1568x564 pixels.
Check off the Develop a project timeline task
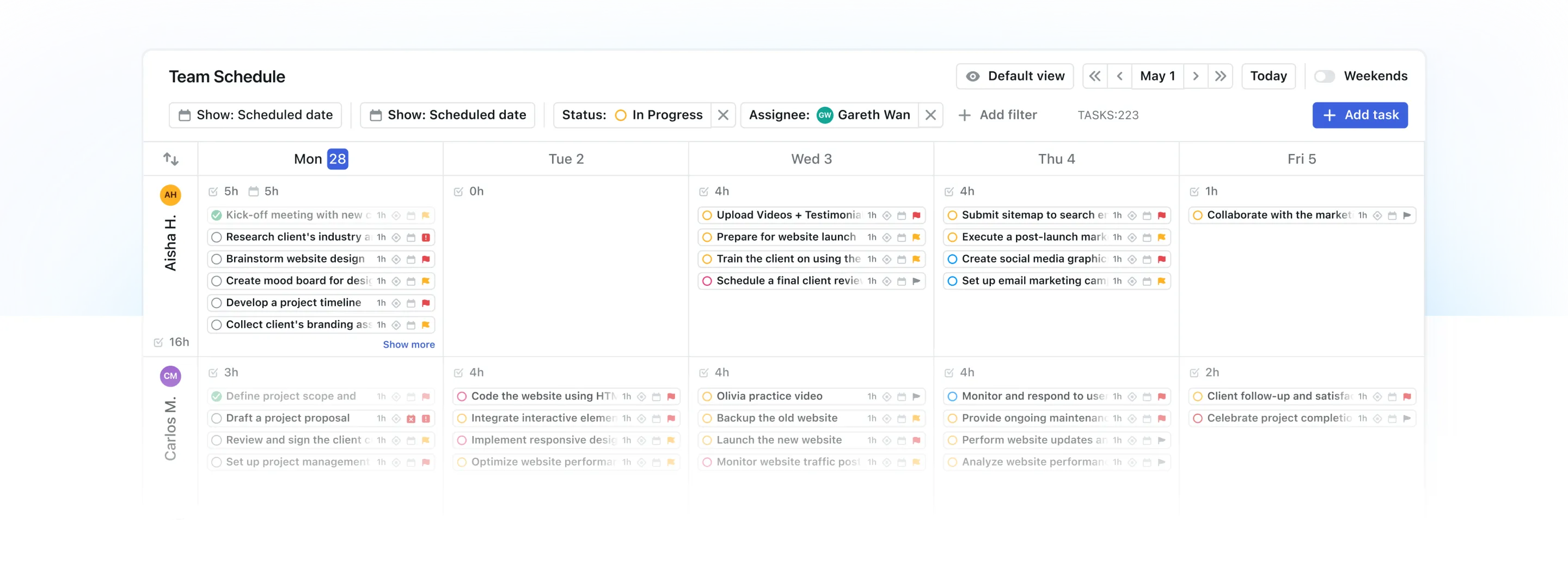(x=216, y=302)
